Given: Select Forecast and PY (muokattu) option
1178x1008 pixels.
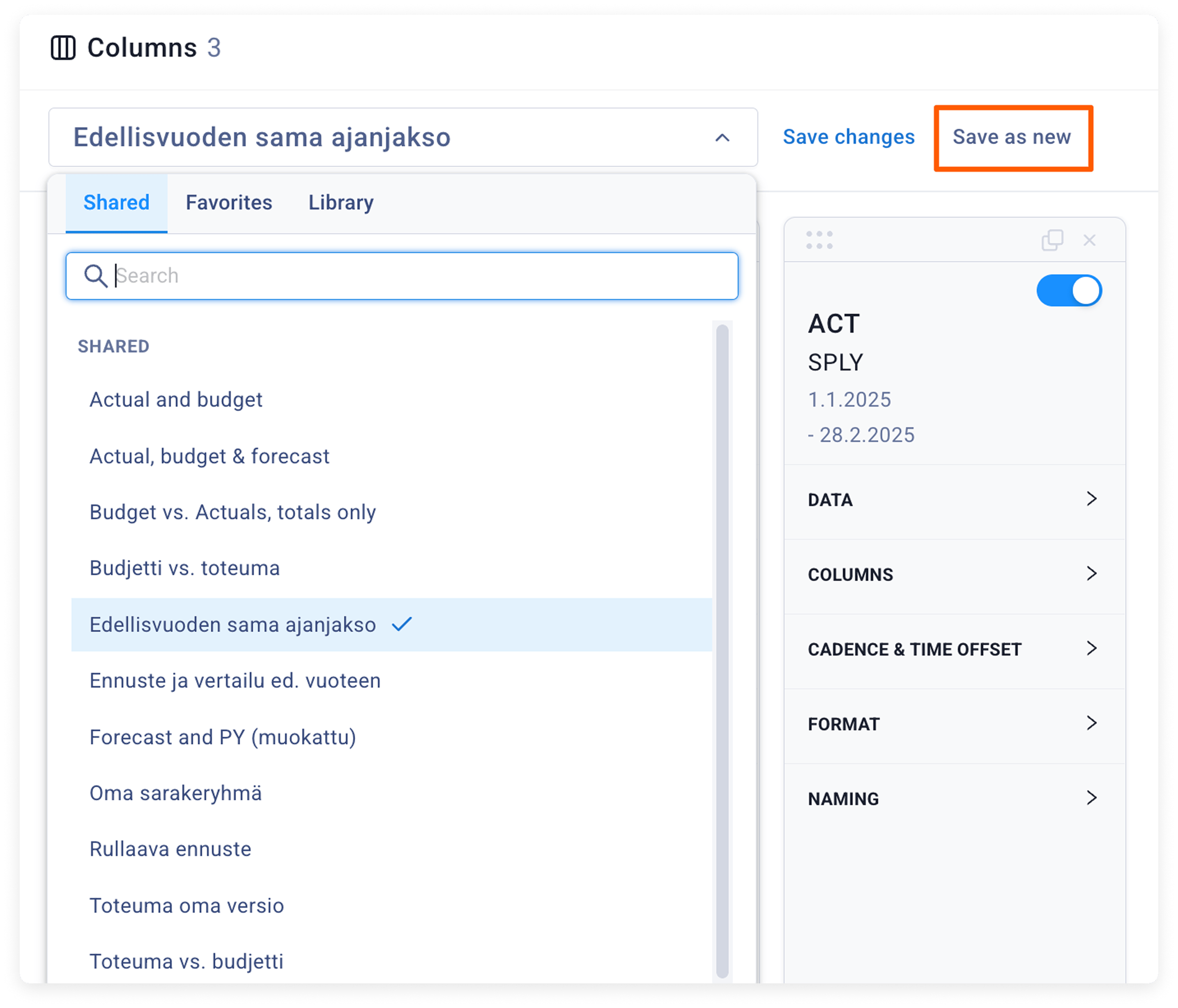Looking at the screenshot, I should point(392,737).
